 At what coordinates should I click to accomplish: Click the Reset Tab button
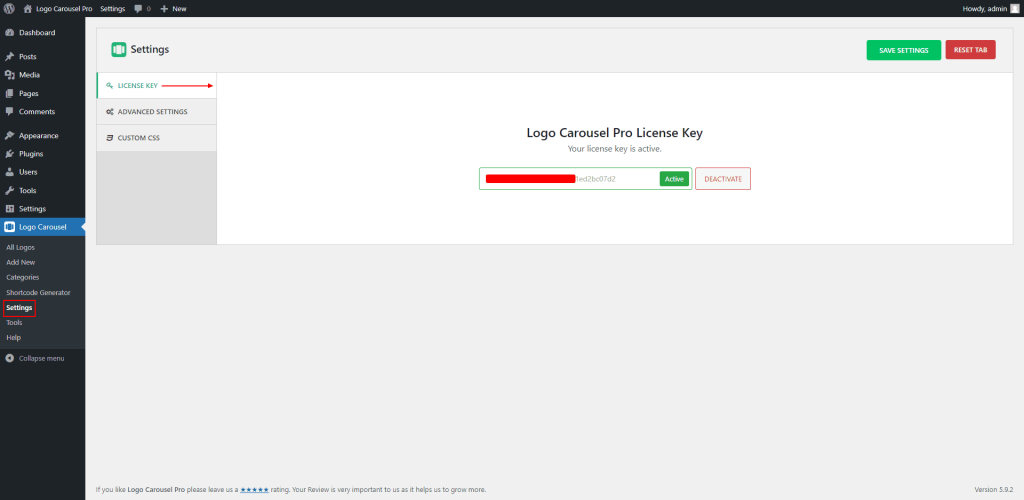(969, 50)
